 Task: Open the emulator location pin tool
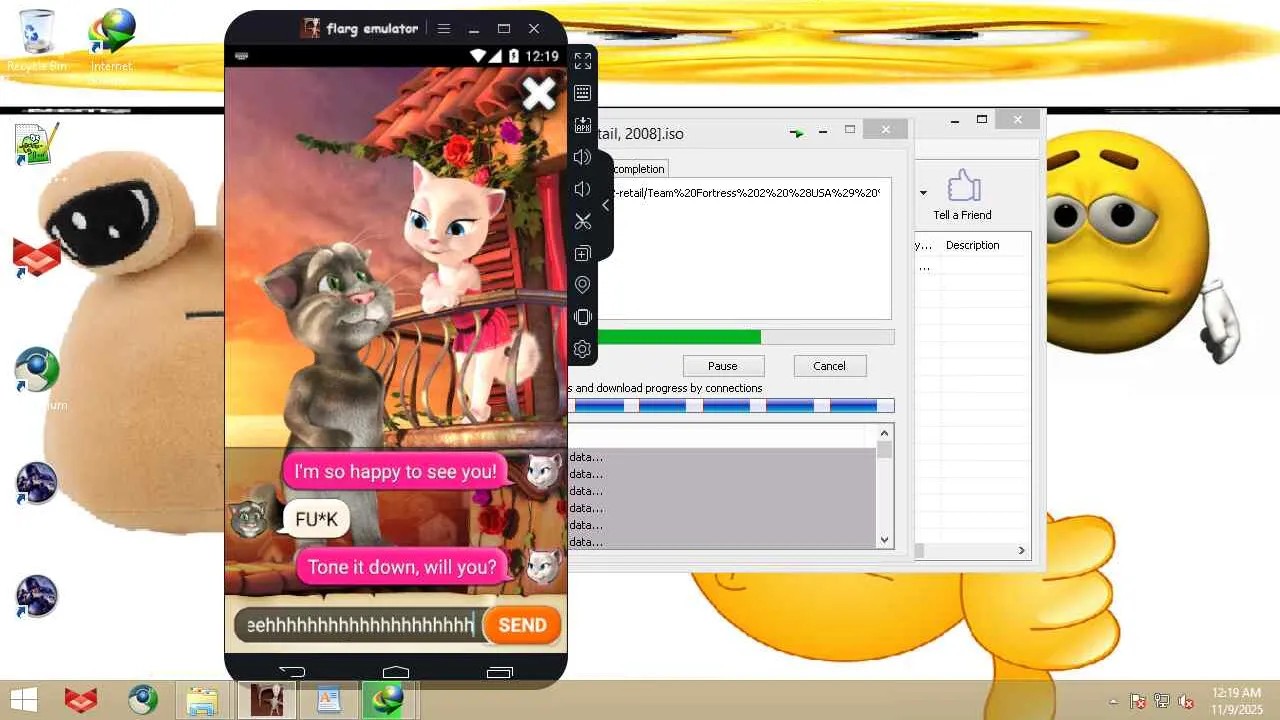[x=583, y=285]
